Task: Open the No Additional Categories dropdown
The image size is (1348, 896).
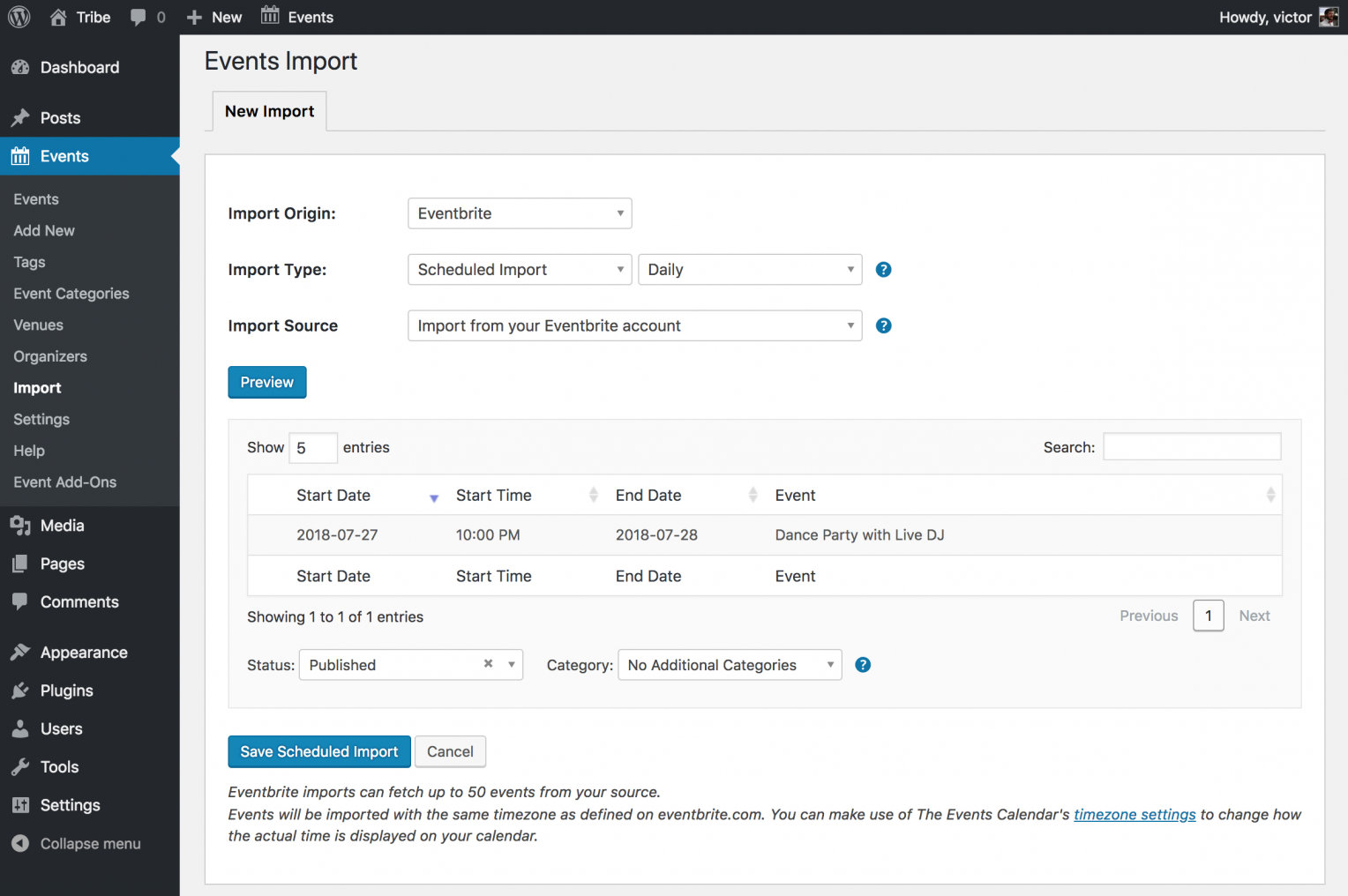Action: [730, 665]
